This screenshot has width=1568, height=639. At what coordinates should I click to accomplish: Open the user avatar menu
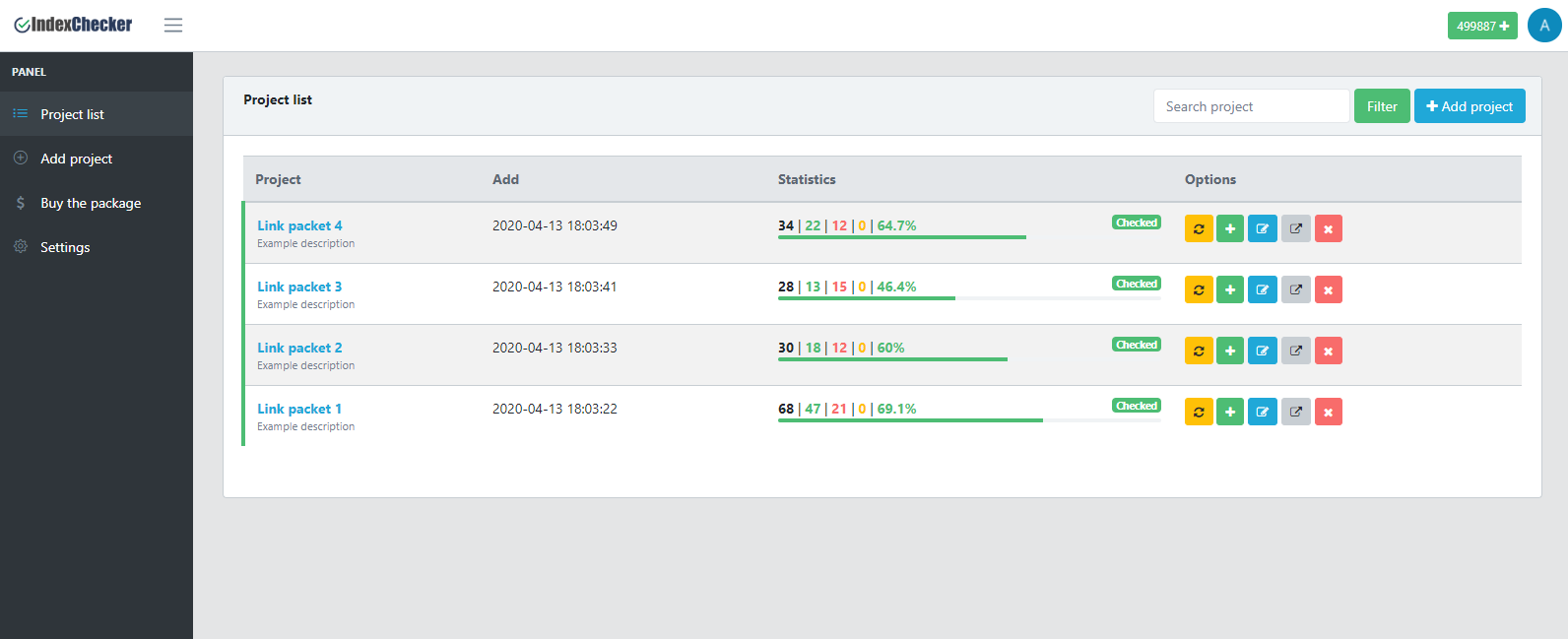(x=1543, y=26)
